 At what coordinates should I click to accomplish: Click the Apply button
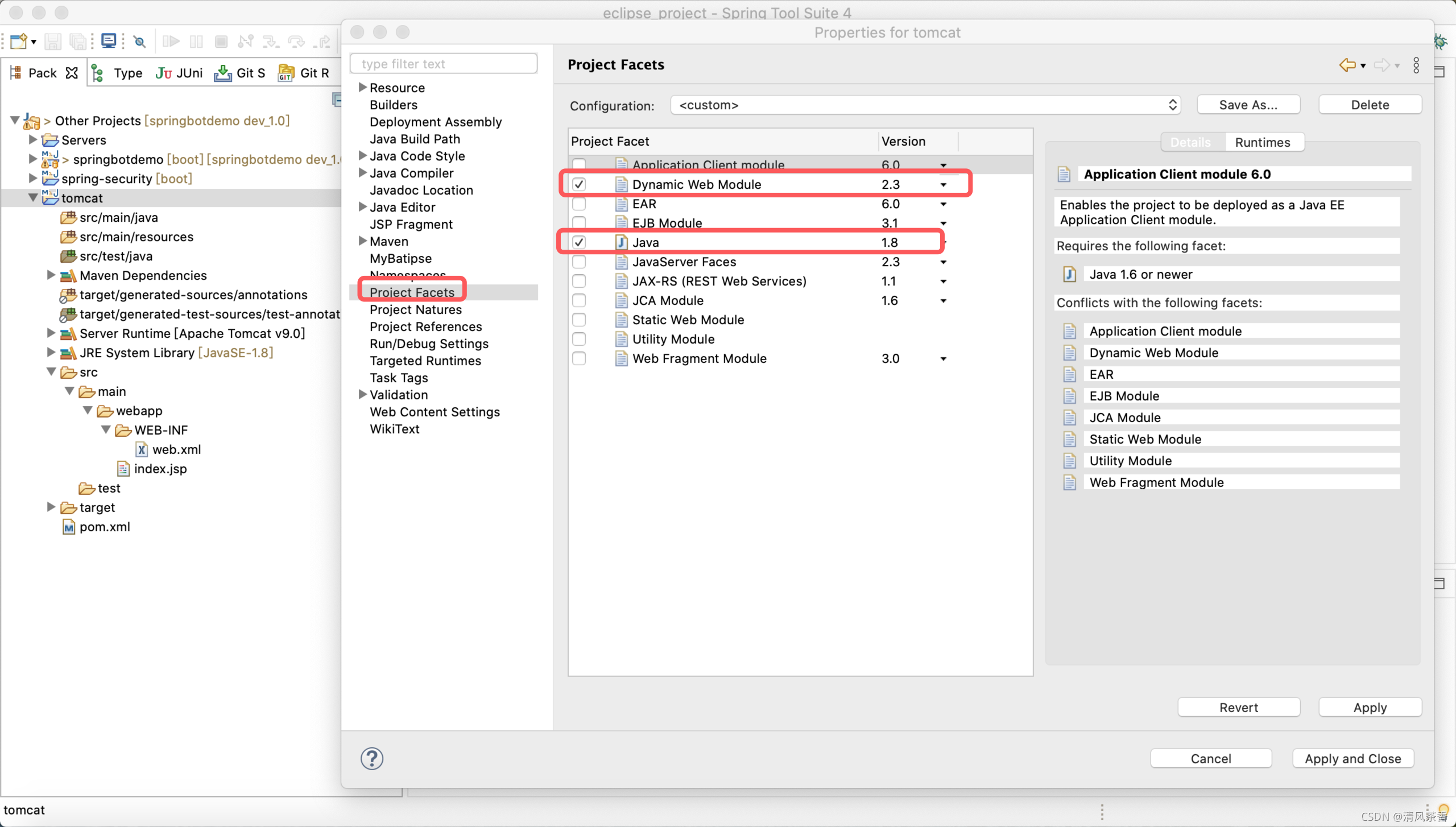coord(1370,707)
